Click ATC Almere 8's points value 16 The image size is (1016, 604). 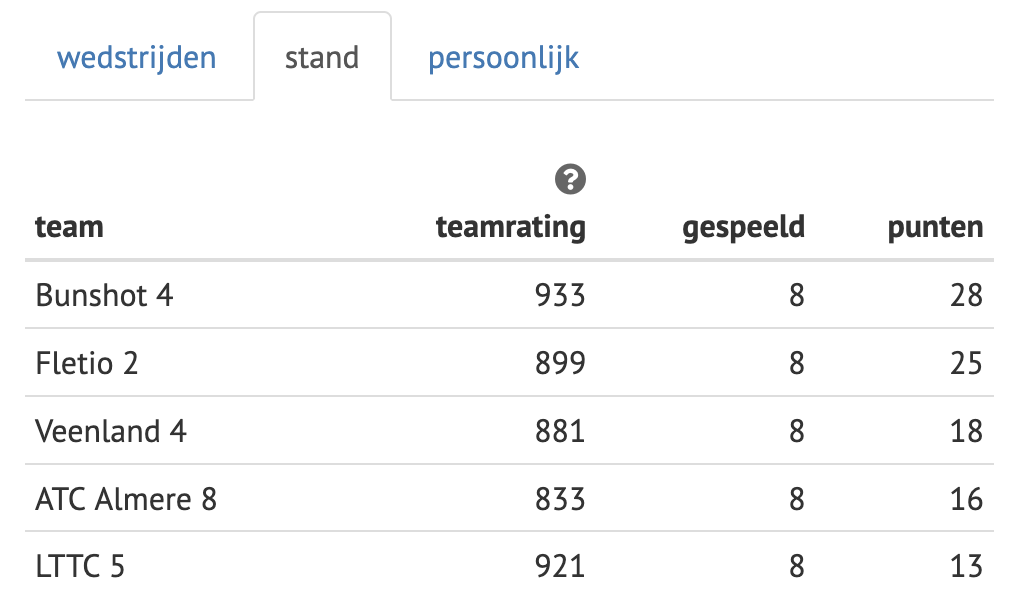point(966,499)
